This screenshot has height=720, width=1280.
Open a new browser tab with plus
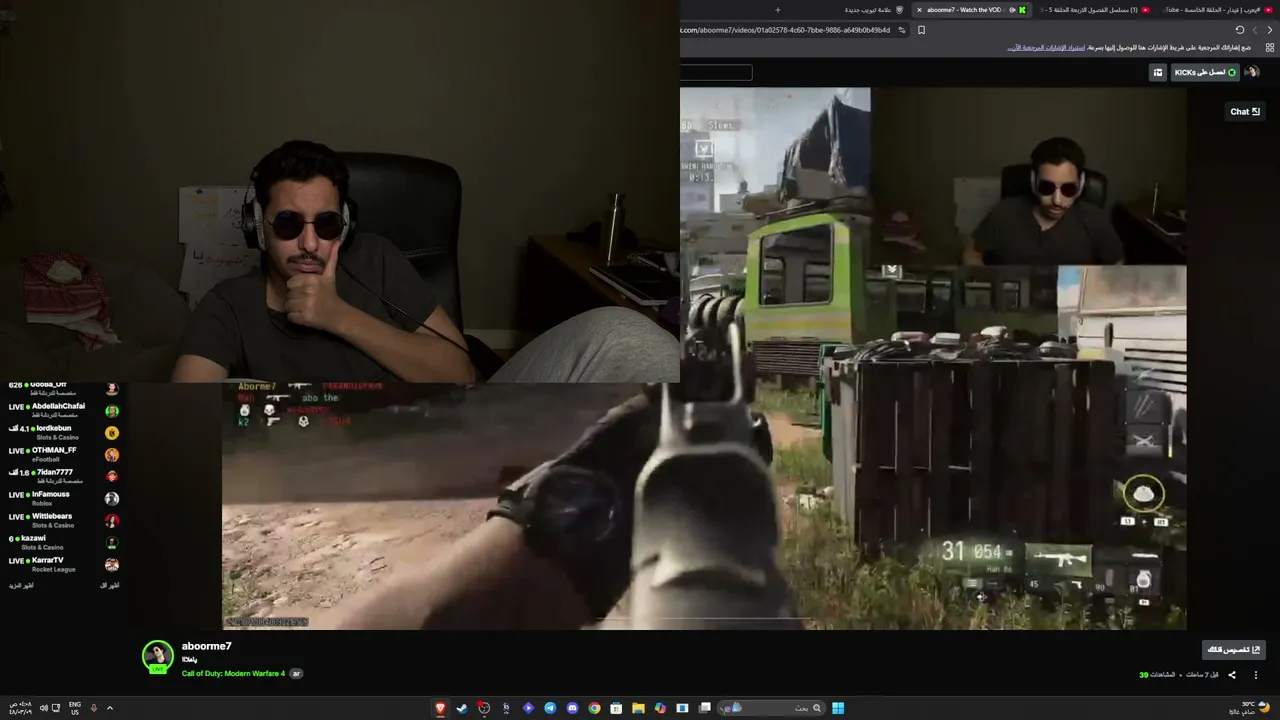777,10
